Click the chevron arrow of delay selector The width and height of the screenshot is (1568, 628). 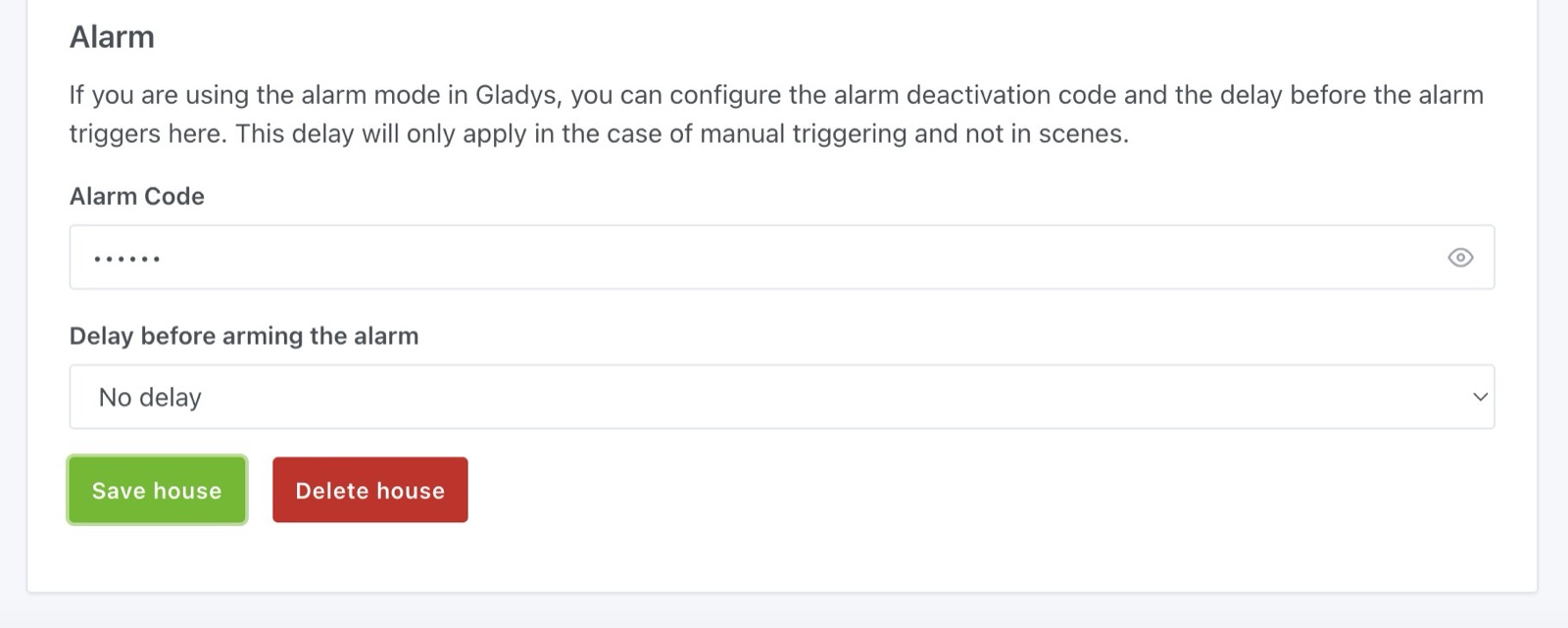click(x=1480, y=397)
